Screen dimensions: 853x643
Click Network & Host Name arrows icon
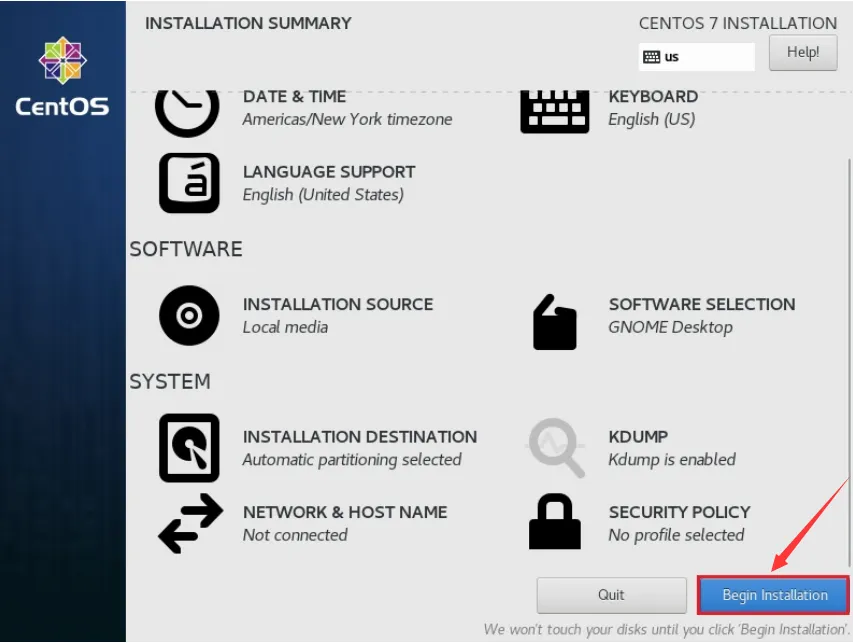tap(190, 523)
